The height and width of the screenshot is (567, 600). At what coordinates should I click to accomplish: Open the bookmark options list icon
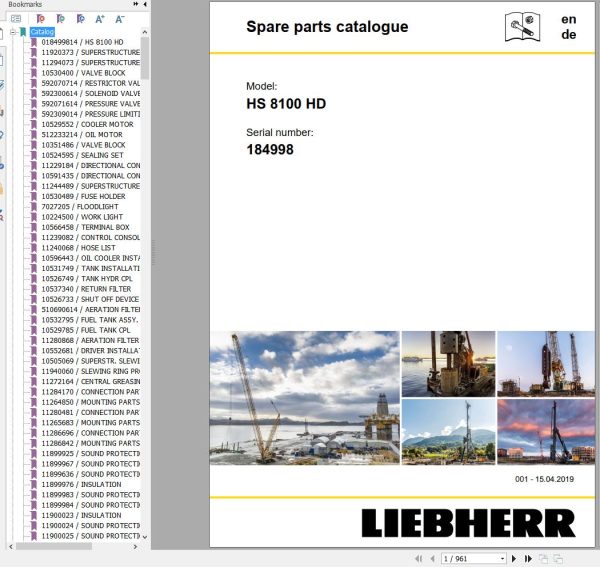(16, 19)
